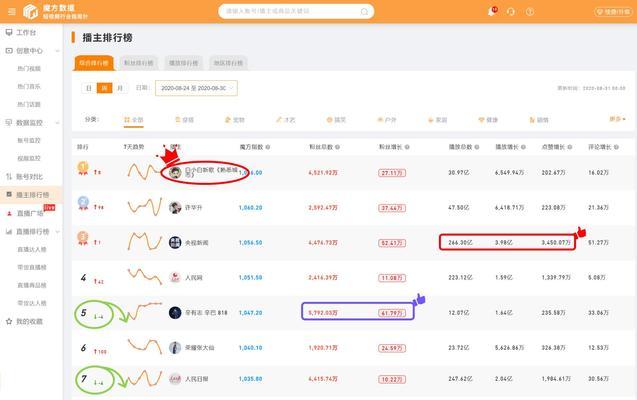This screenshot has height=400, width=637.
Task: Select the 周 (week) period toggle
Action: (x=104, y=88)
